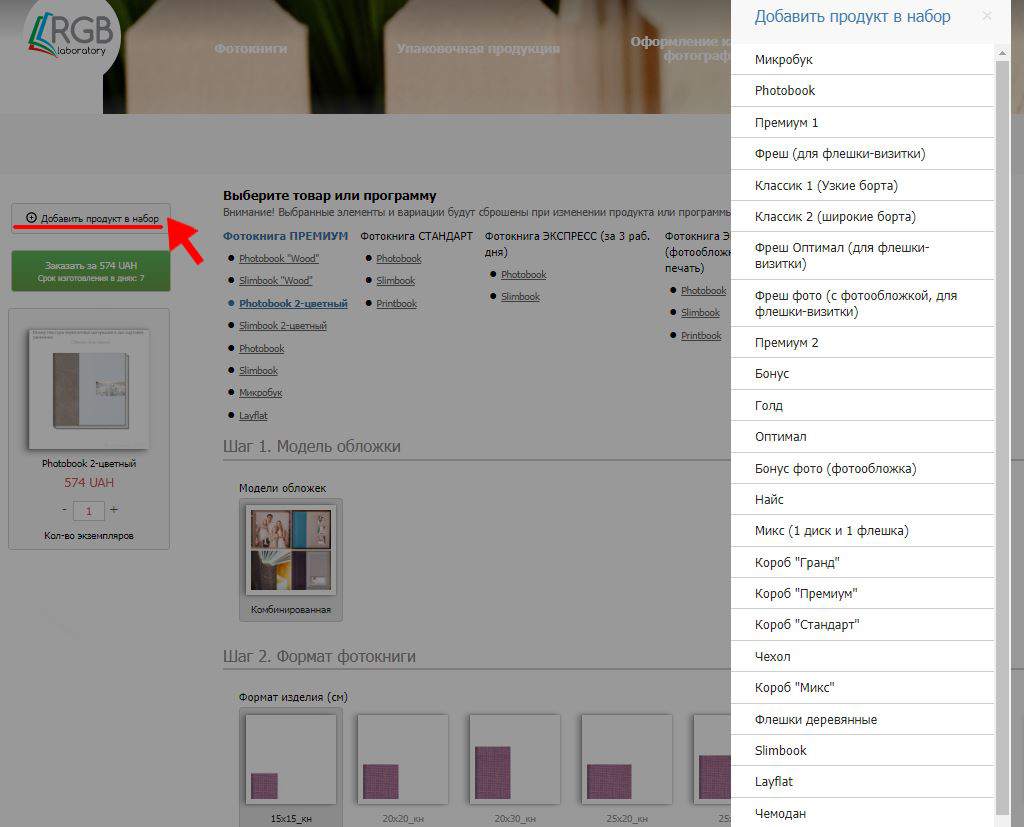Choose Чемодан at the list bottom
The height and width of the screenshot is (827, 1024).
pos(780,813)
